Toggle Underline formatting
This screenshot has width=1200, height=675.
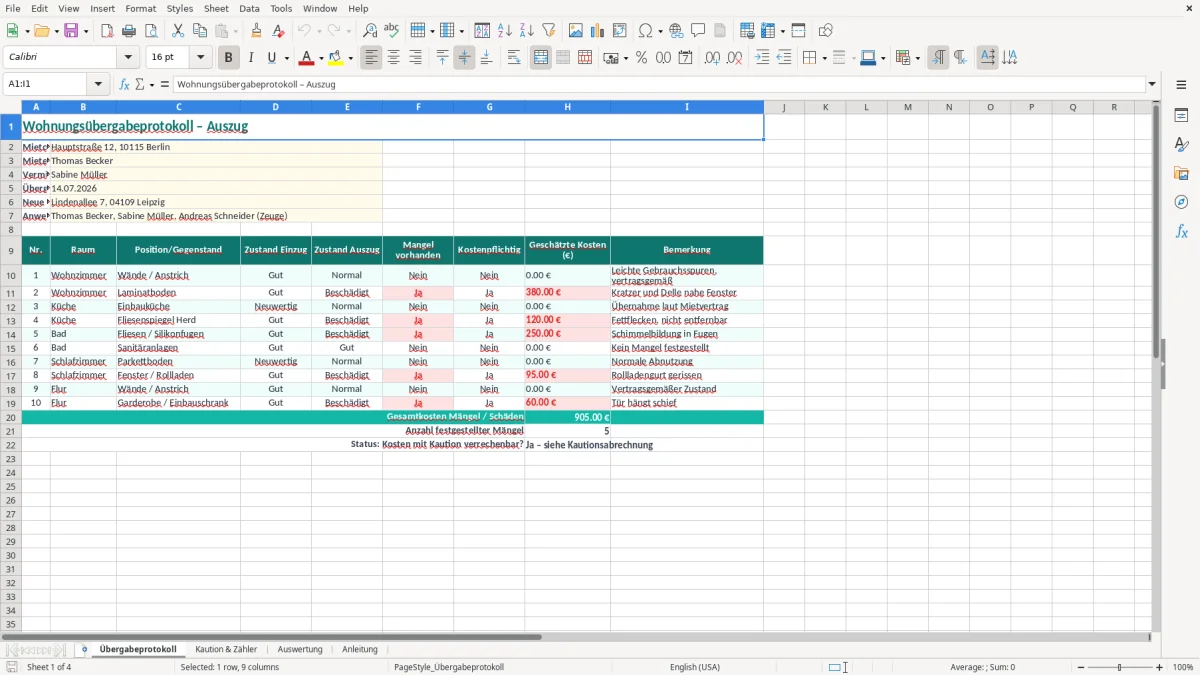click(x=271, y=58)
